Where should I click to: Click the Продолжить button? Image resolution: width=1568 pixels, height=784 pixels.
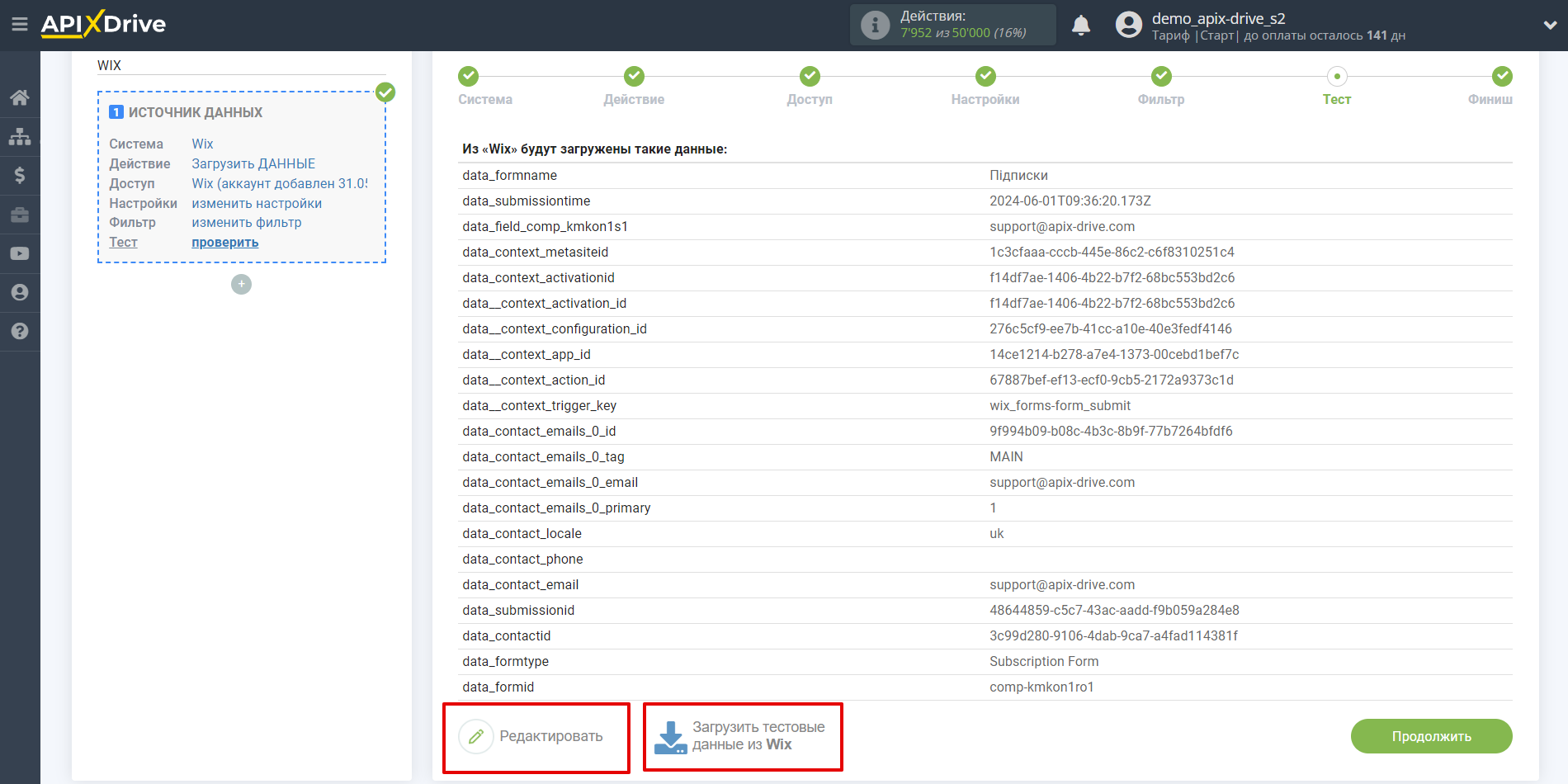click(x=1431, y=736)
